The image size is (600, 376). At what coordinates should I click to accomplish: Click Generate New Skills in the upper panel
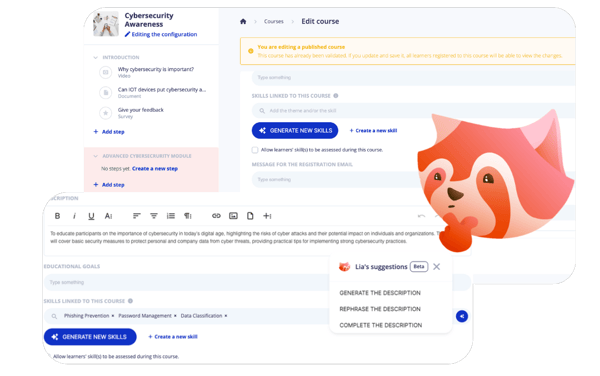point(295,130)
